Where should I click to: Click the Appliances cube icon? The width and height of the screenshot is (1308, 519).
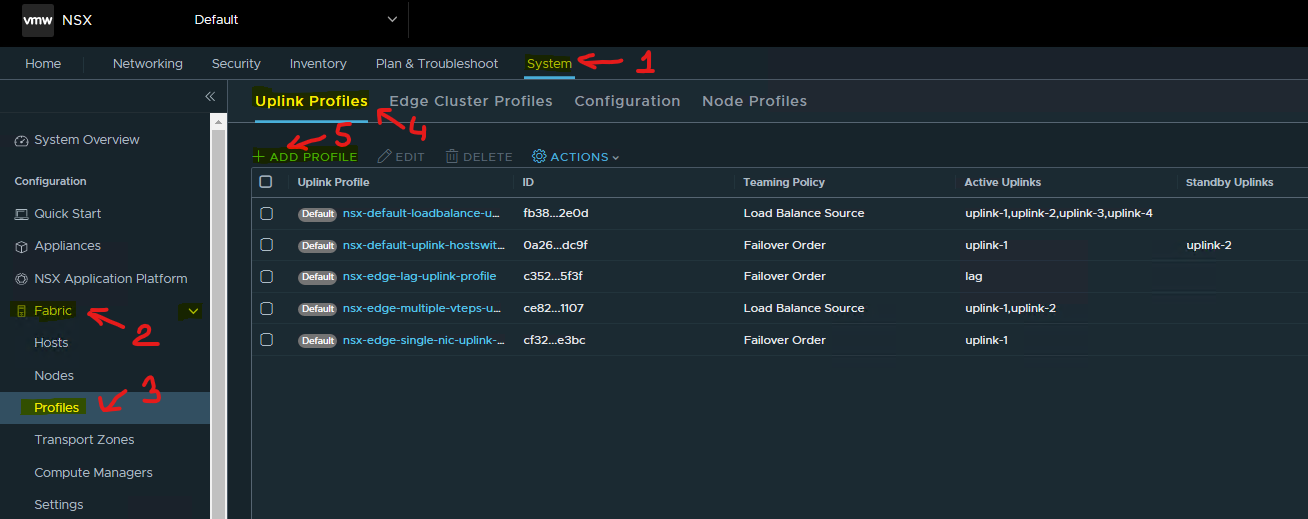22,246
